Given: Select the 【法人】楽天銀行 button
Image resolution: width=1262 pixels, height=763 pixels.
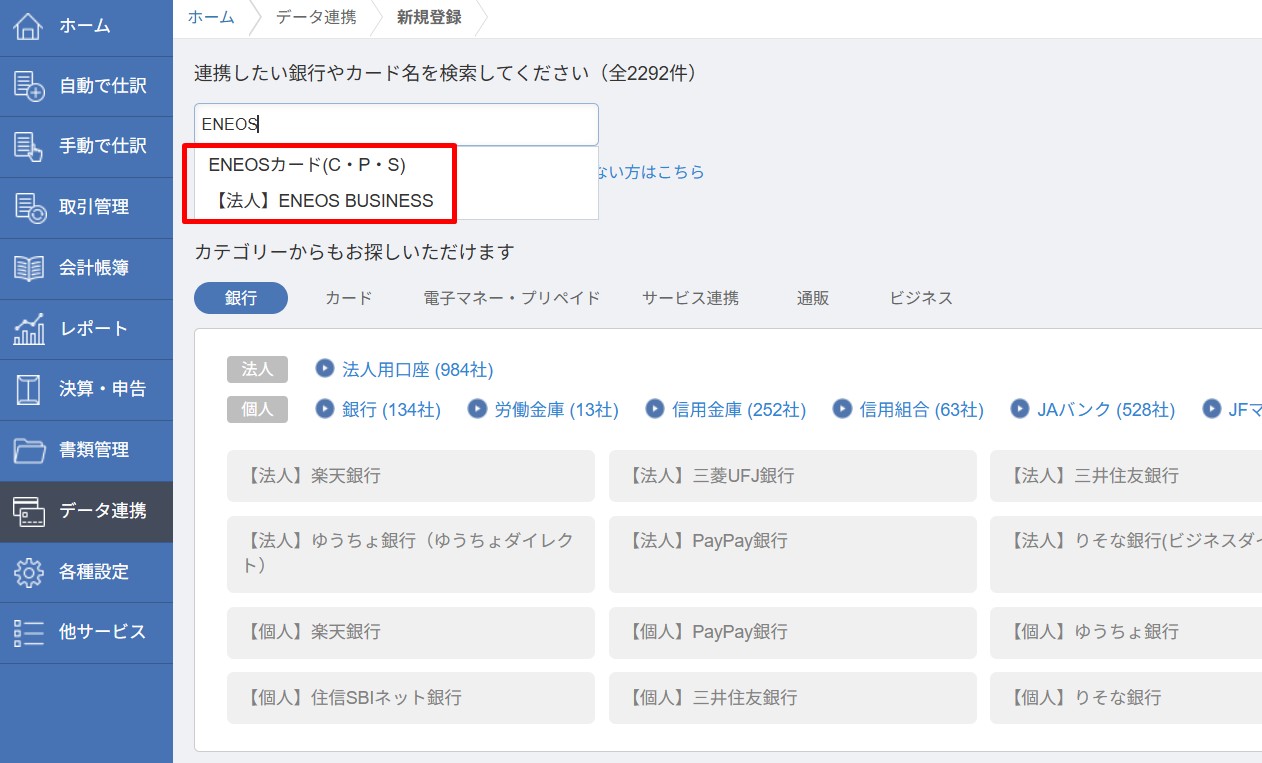Looking at the screenshot, I should [x=410, y=476].
